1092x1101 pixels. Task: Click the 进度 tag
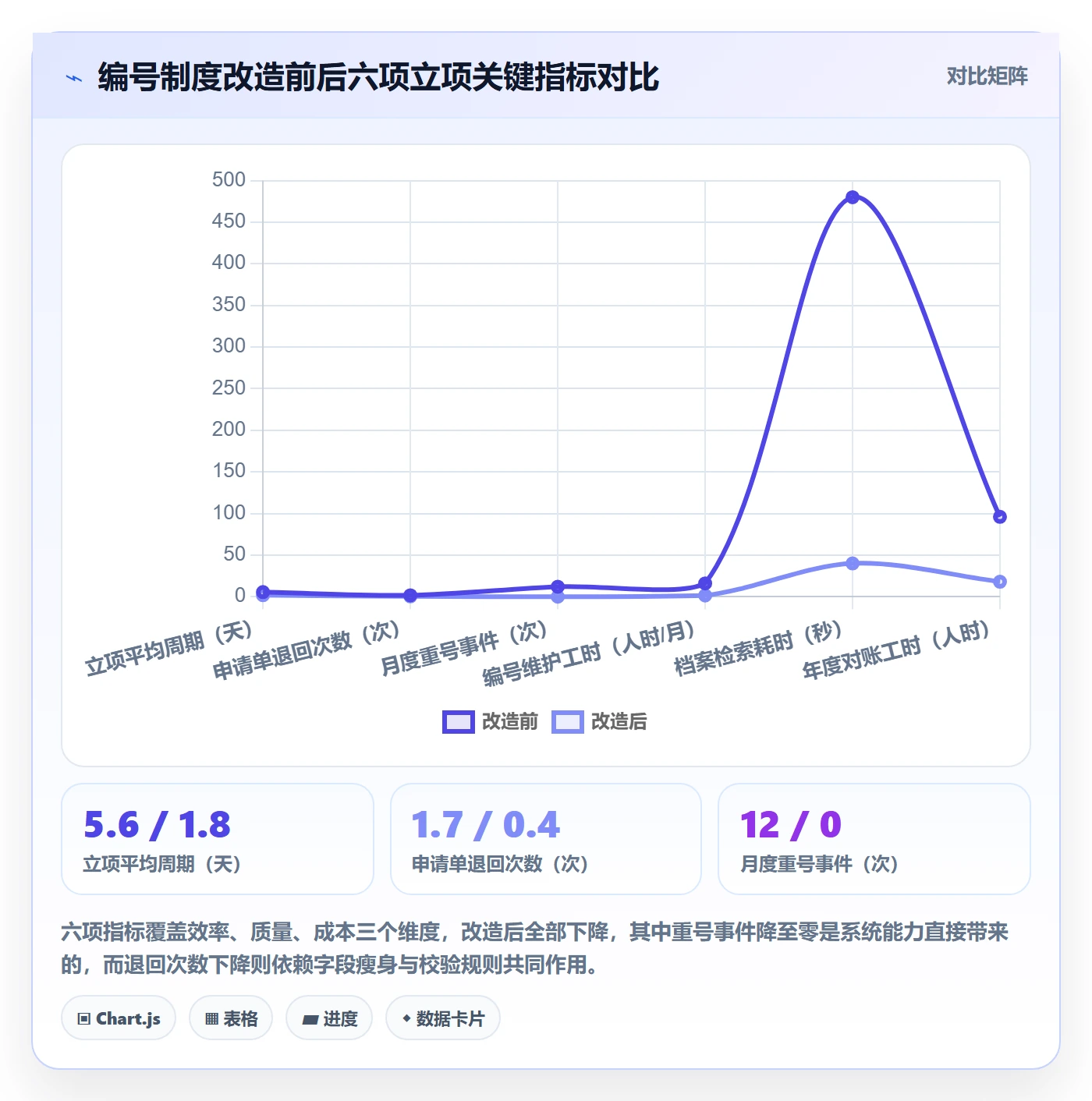point(329,1018)
